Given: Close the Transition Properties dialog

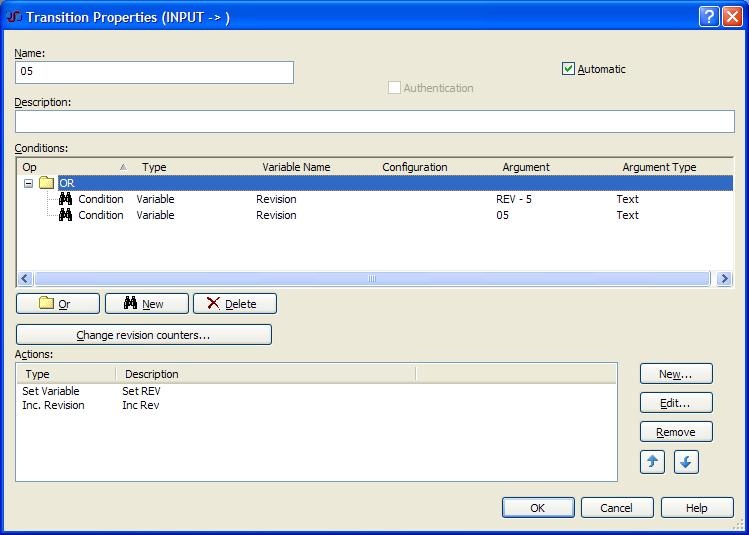Looking at the screenshot, I should [732, 18].
